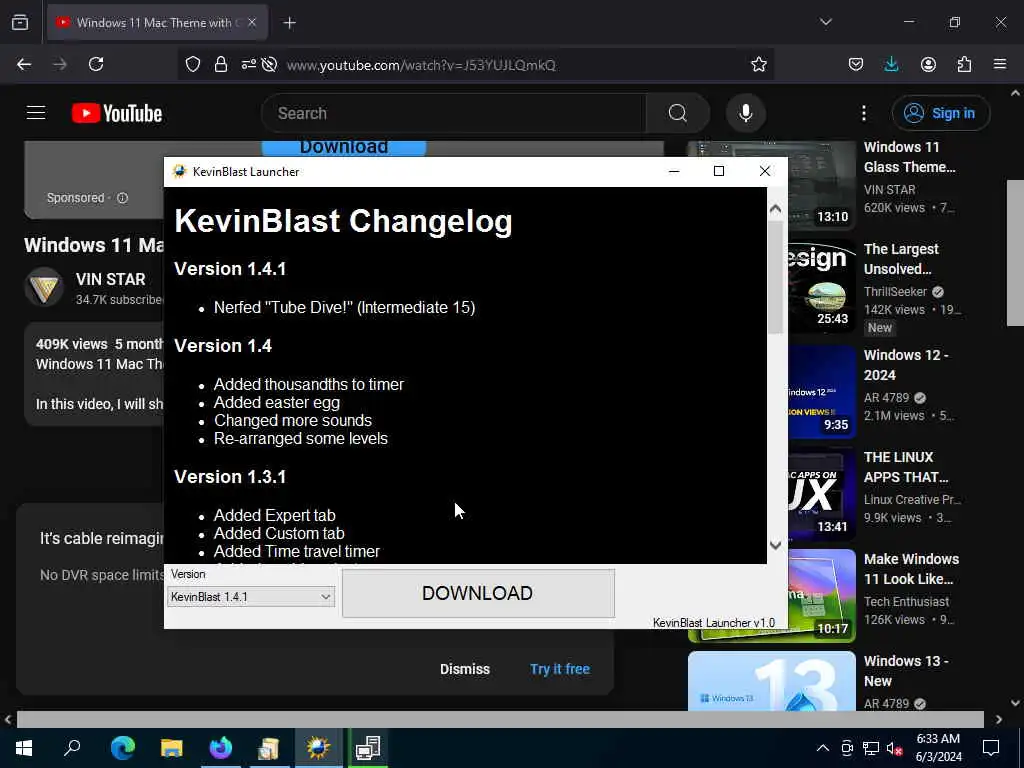Save page to Pocket

point(856,64)
